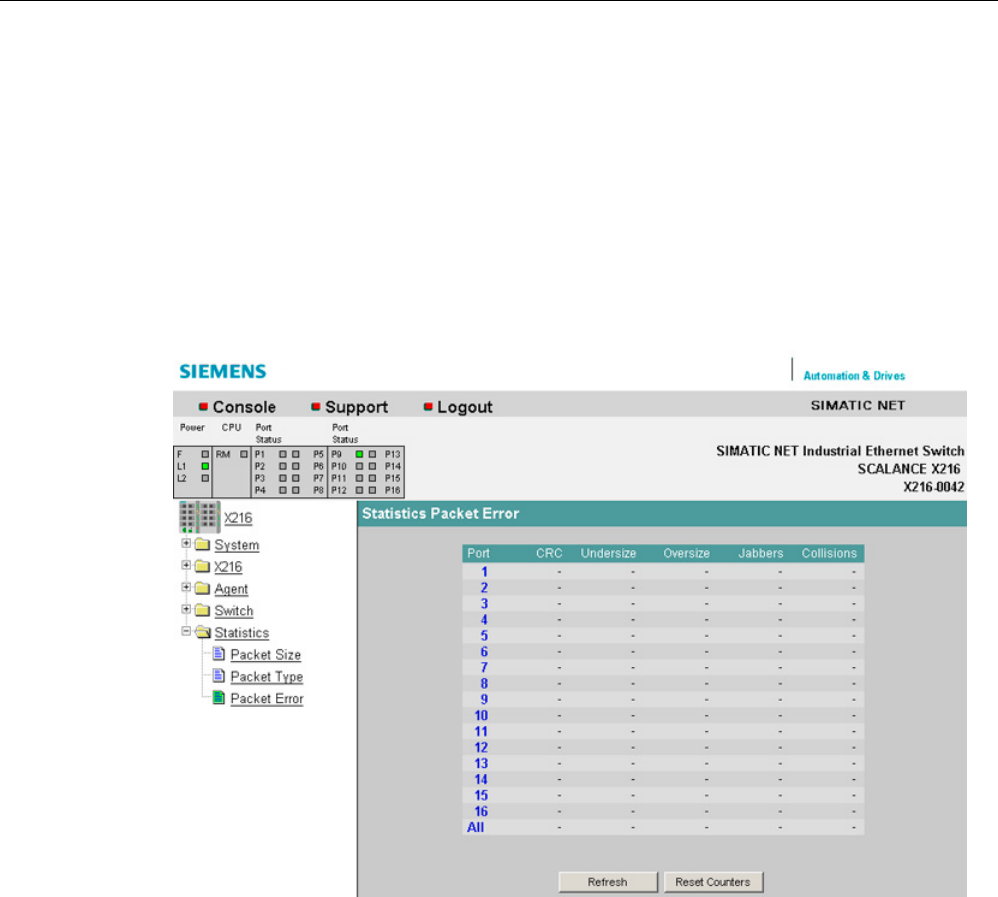Image resolution: width=998 pixels, height=897 pixels.
Task: Click the Packet Type page icon
Action: click(218, 675)
